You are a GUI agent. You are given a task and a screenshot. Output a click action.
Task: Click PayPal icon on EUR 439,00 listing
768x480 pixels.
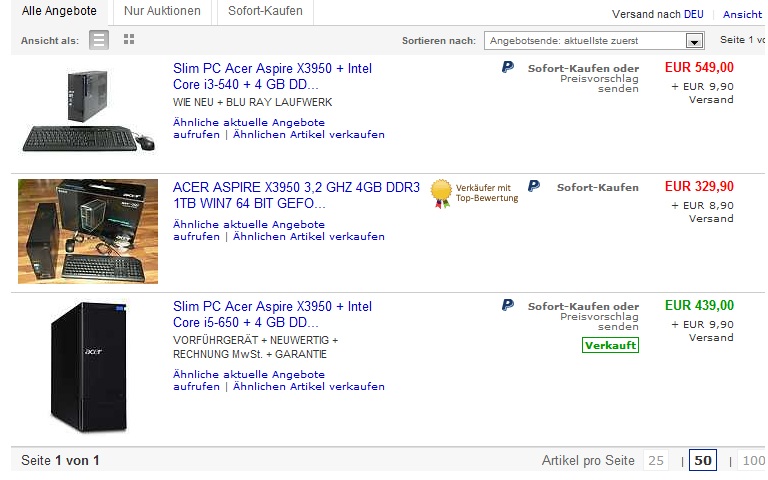click(508, 305)
